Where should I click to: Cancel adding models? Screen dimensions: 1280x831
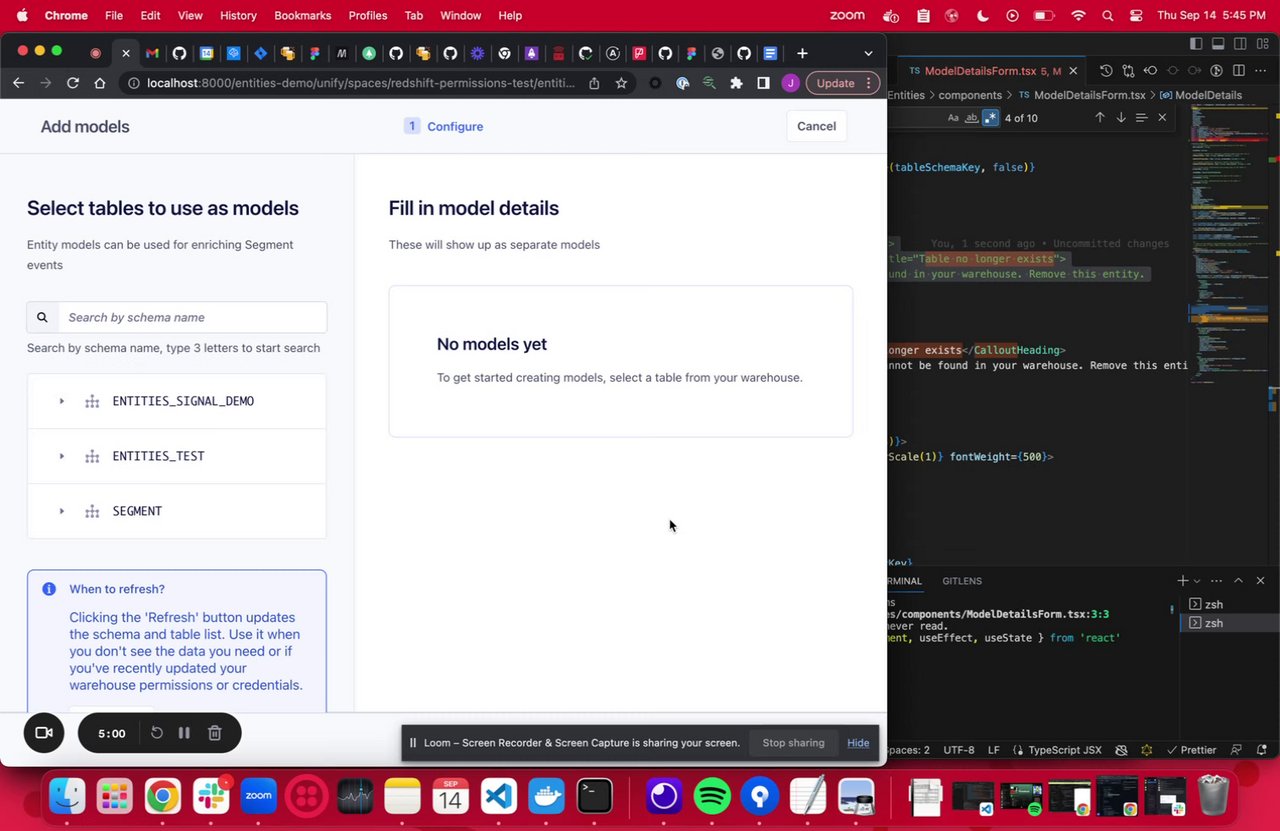pyautogui.click(x=816, y=126)
